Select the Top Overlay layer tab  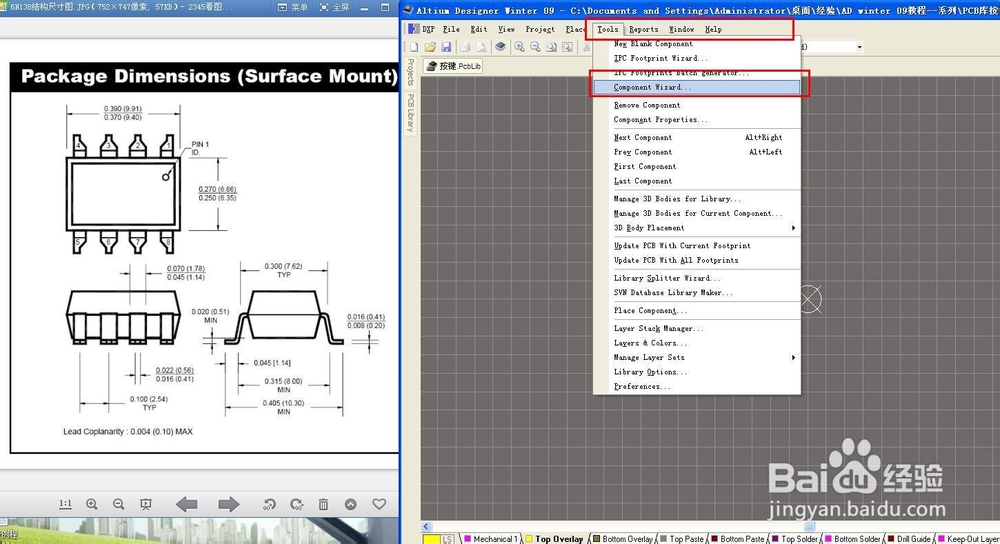[555, 539]
